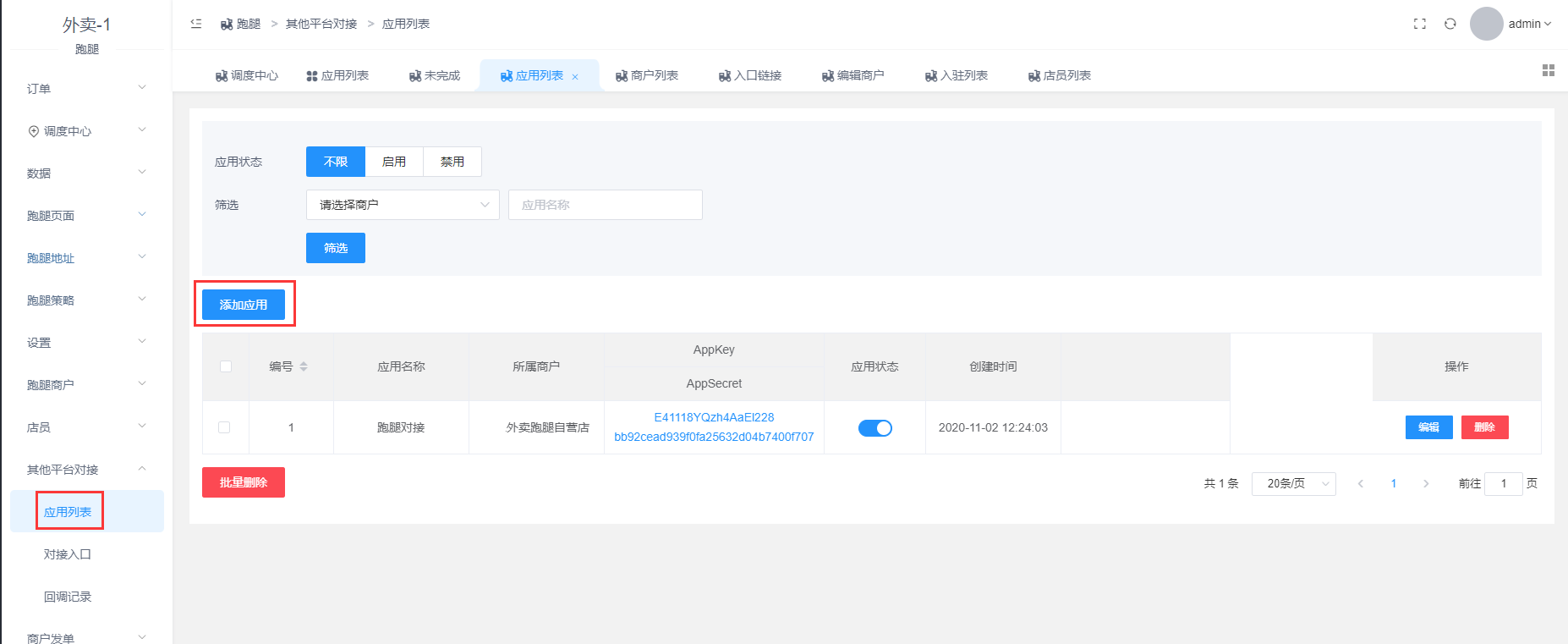Click AppKey E41118YQzh4AaEI228
The width and height of the screenshot is (1568, 644).
(714, 417)
